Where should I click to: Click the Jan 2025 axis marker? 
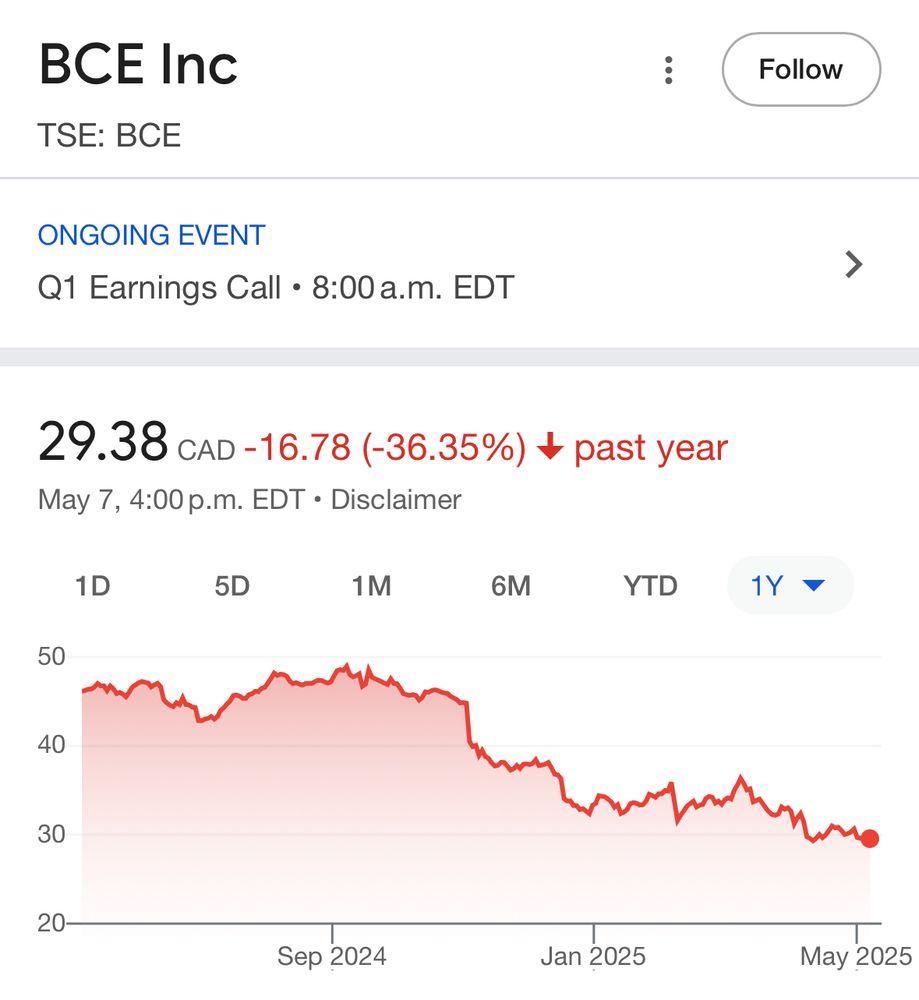(x=593, y=956)
